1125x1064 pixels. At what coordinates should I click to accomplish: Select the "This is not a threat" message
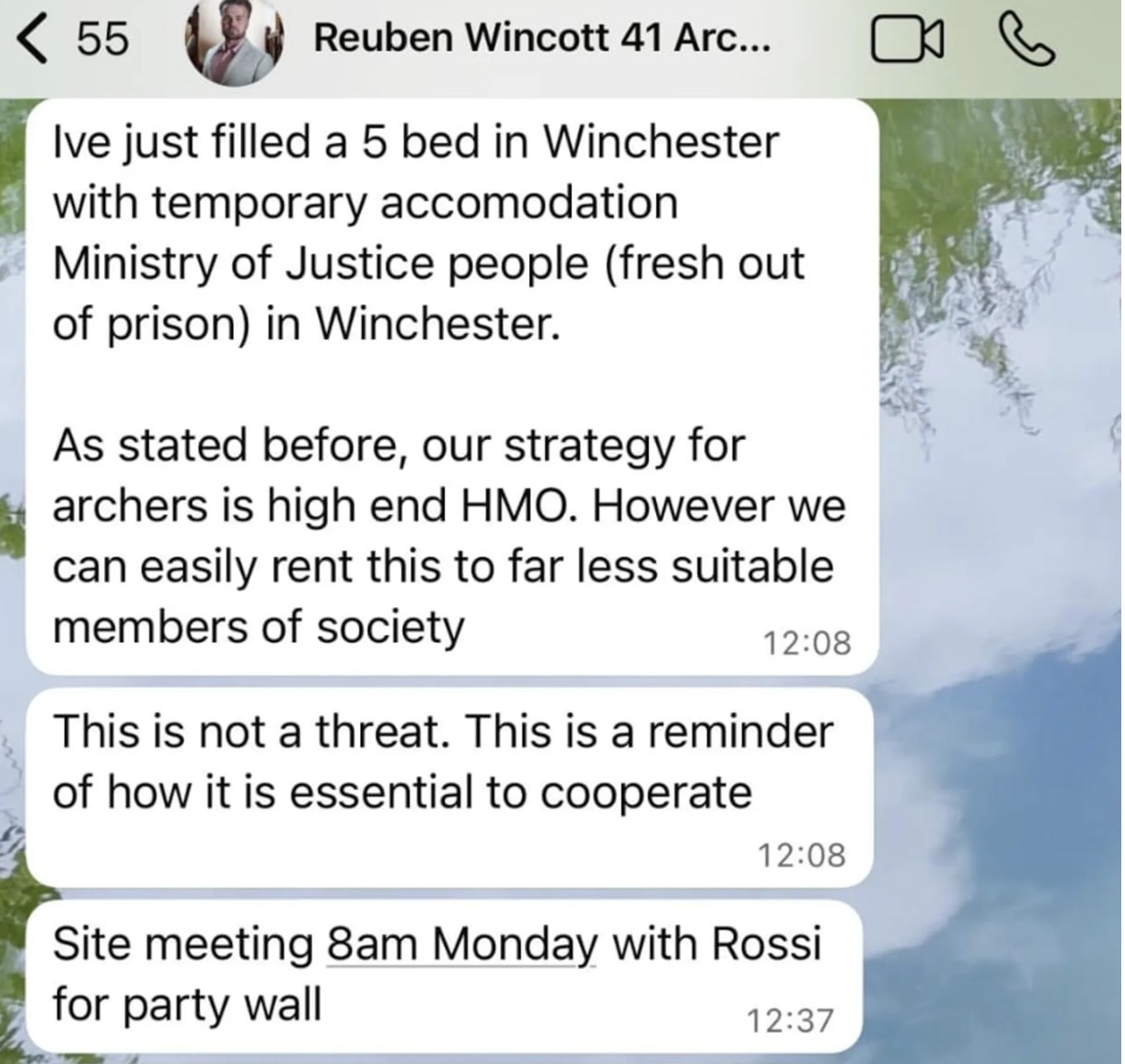point(448,787)
